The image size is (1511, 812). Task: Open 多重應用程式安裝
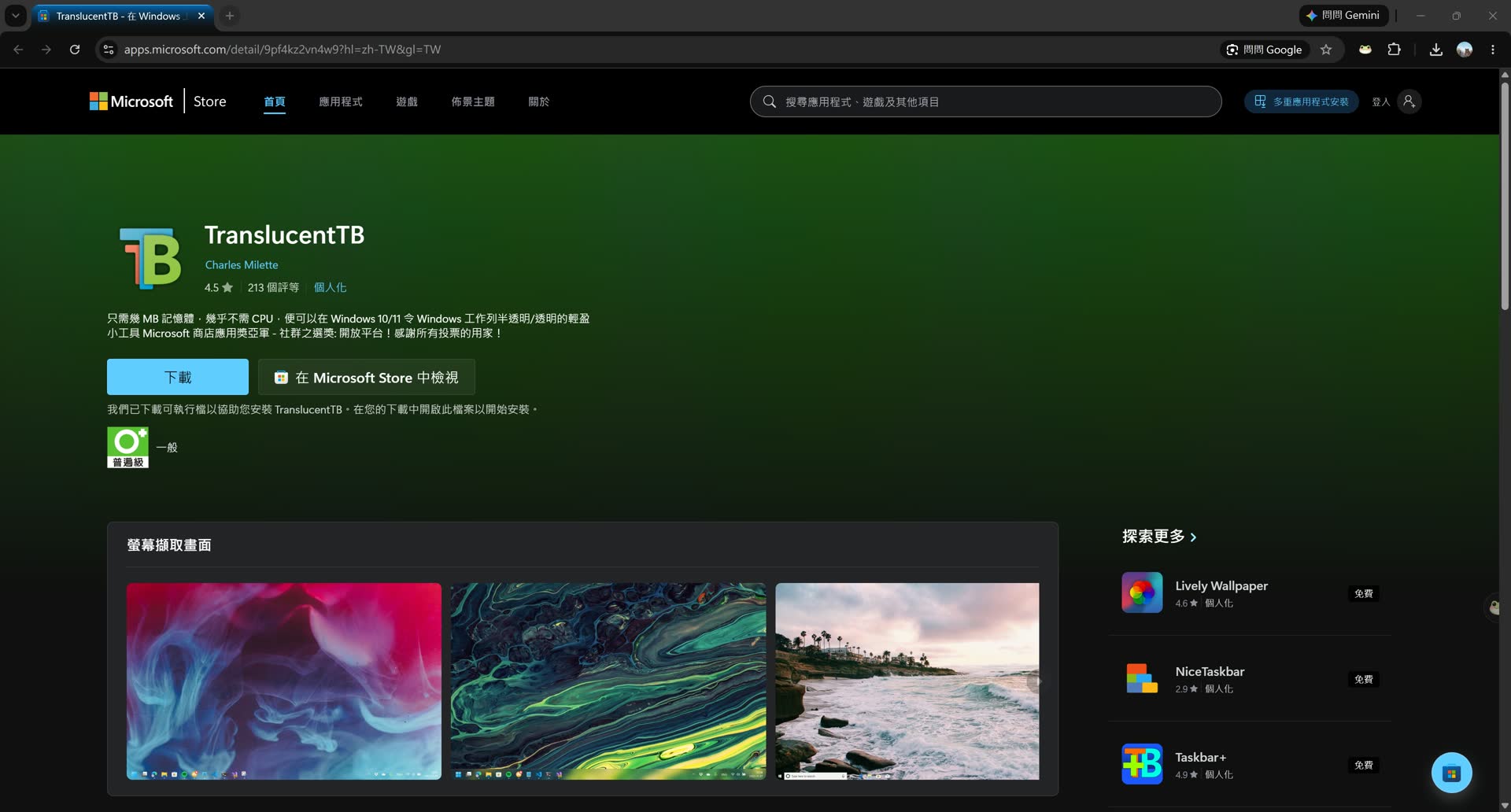coord(1302,101)
